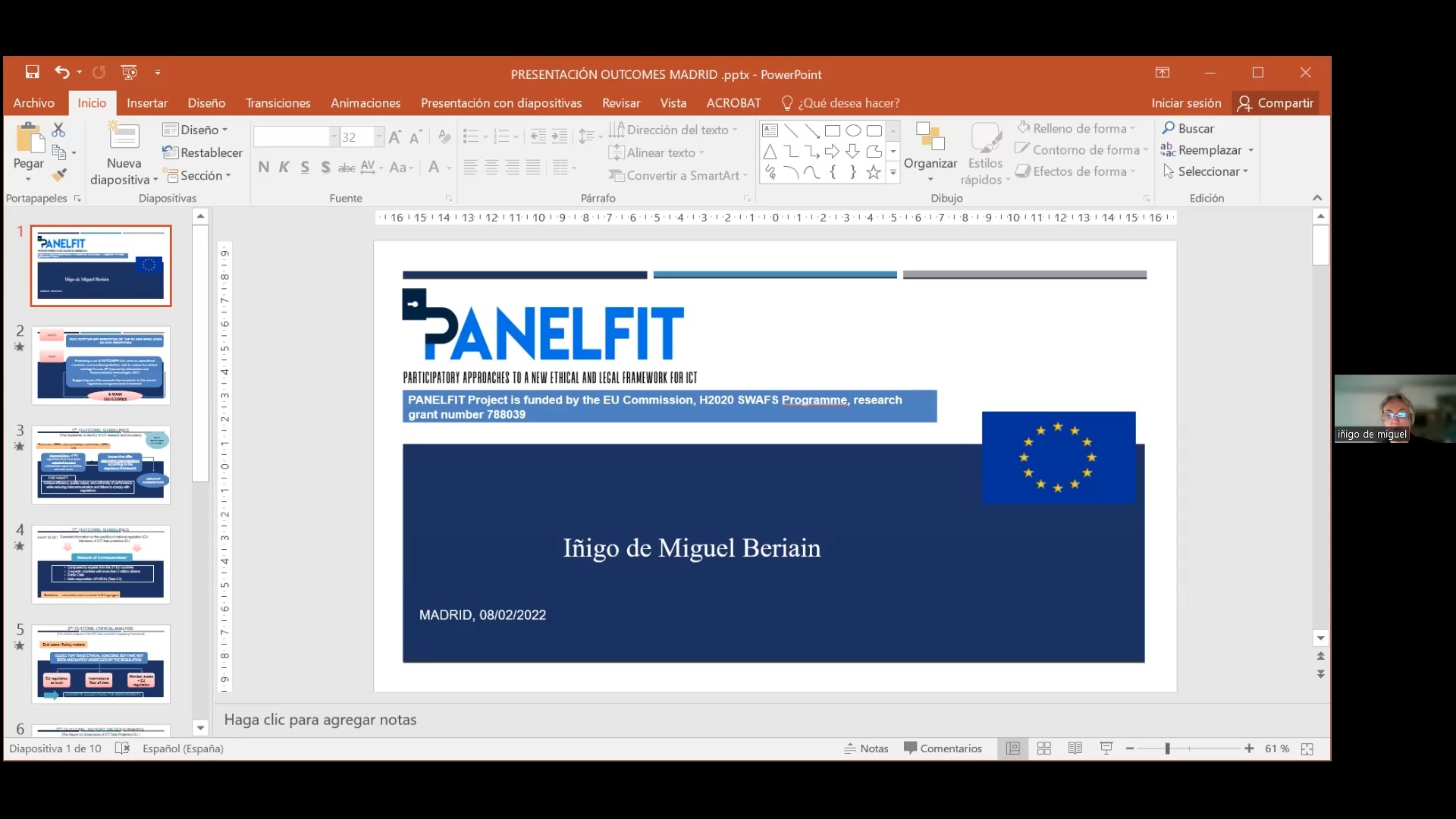Switch to slide sorter view
This screenshot has width=1456, height=819.
click(1044, 748)
